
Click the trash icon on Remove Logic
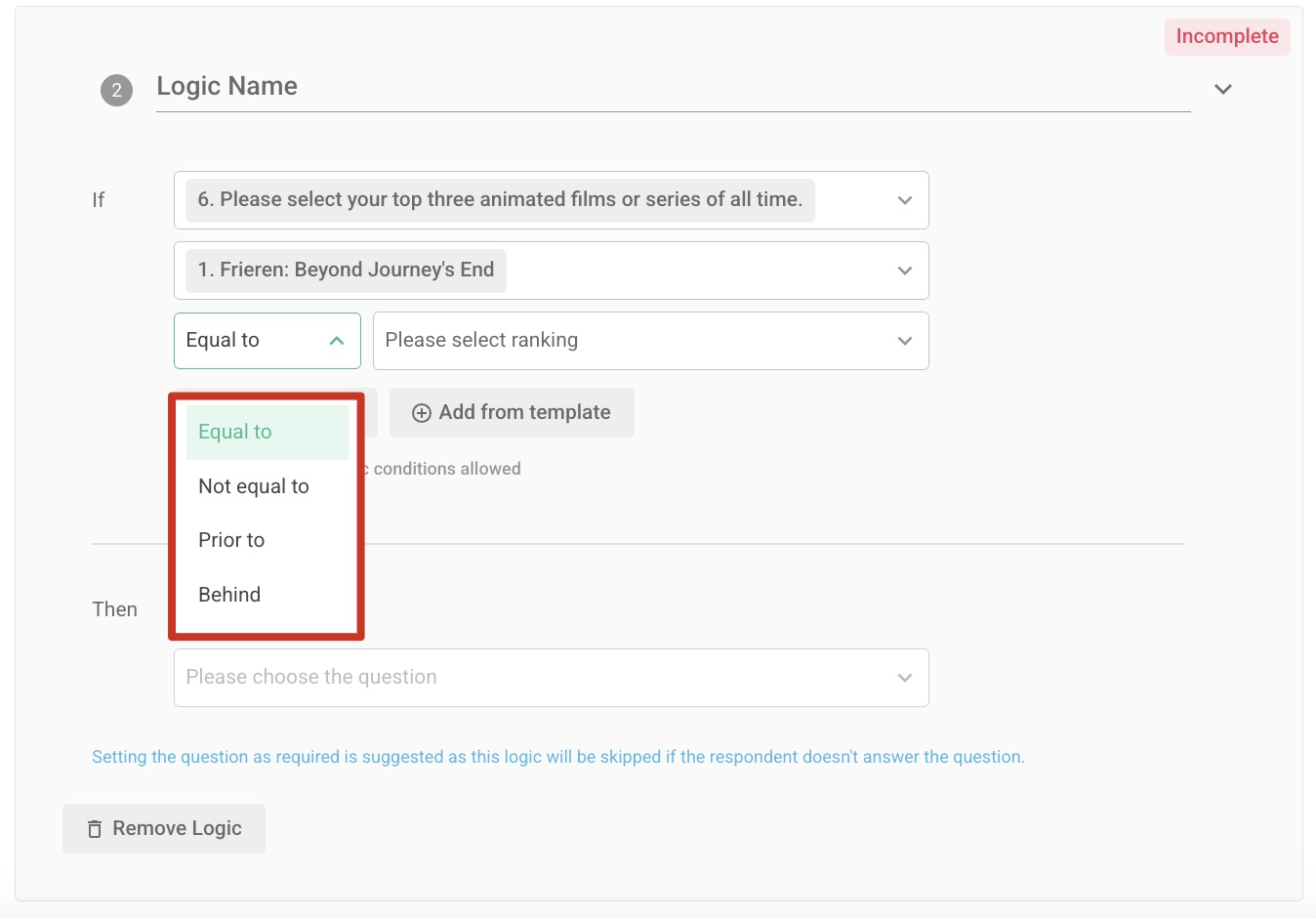click(95, 828)
